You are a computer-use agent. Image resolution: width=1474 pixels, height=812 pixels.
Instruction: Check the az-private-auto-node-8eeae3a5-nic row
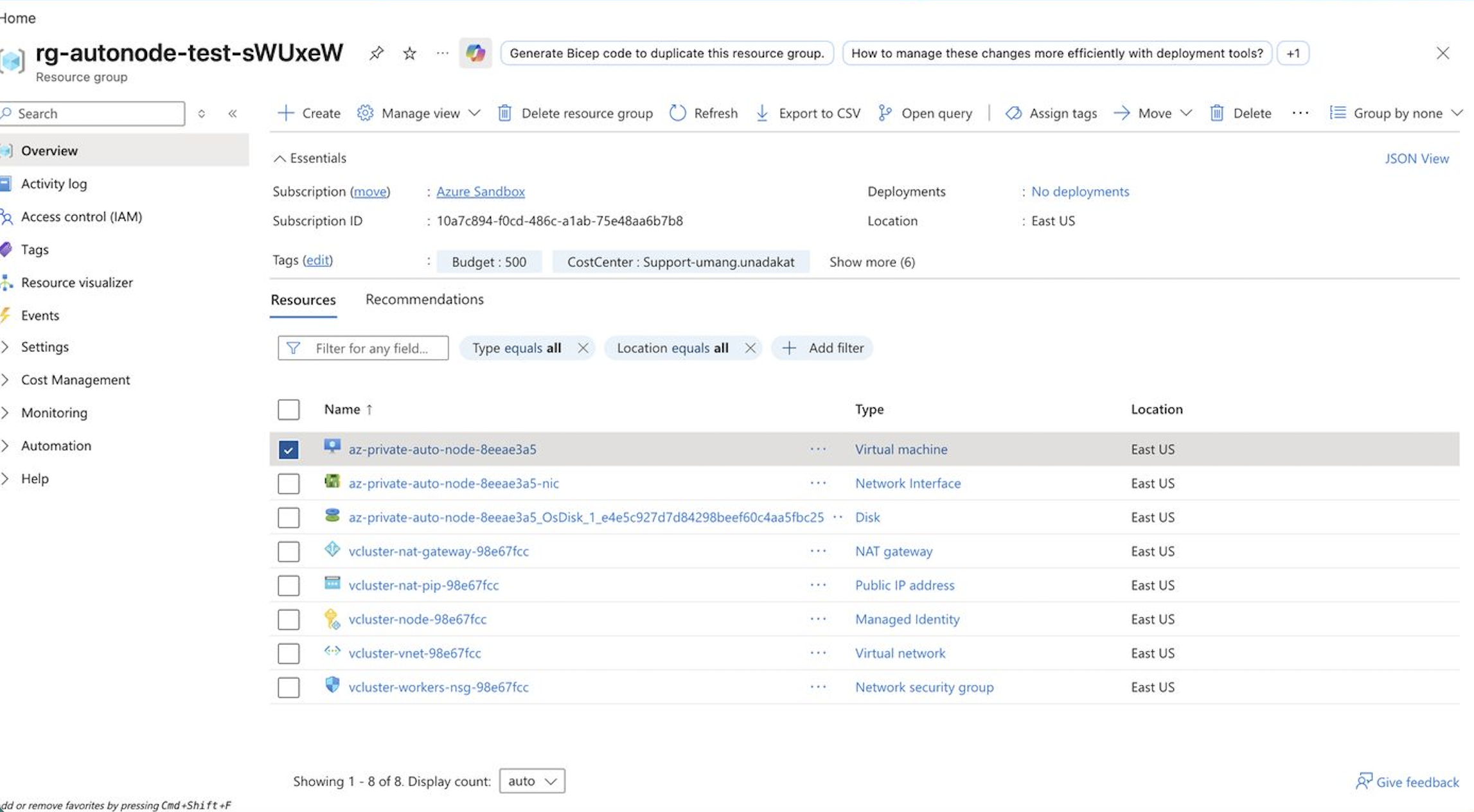(x=289, y=484)
